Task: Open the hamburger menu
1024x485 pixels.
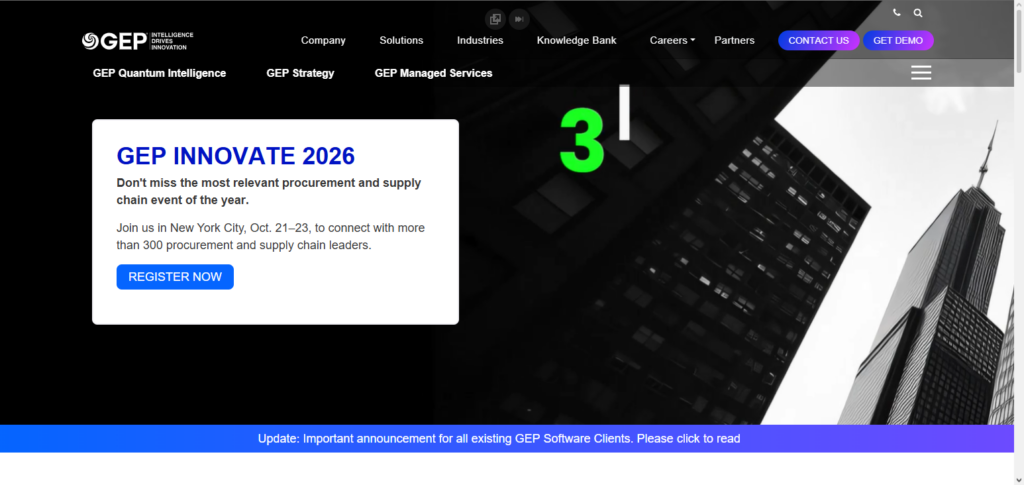Action: 921,72
